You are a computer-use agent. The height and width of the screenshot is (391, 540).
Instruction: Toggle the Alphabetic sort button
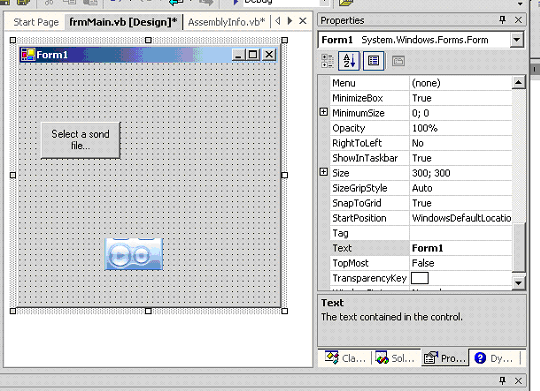(x=349, y=61)
